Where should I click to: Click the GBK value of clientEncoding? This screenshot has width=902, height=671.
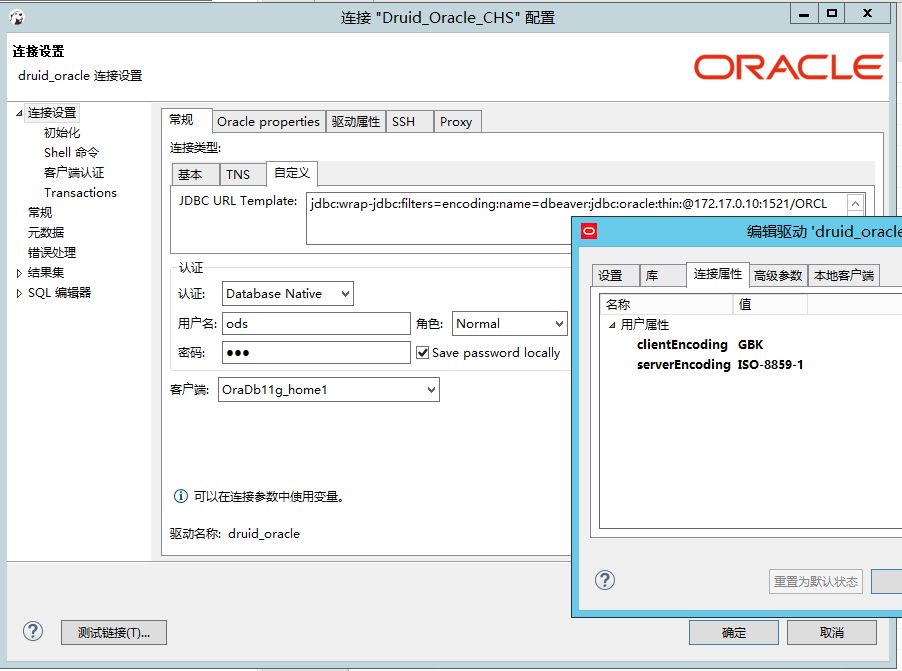tap(750, 345)
